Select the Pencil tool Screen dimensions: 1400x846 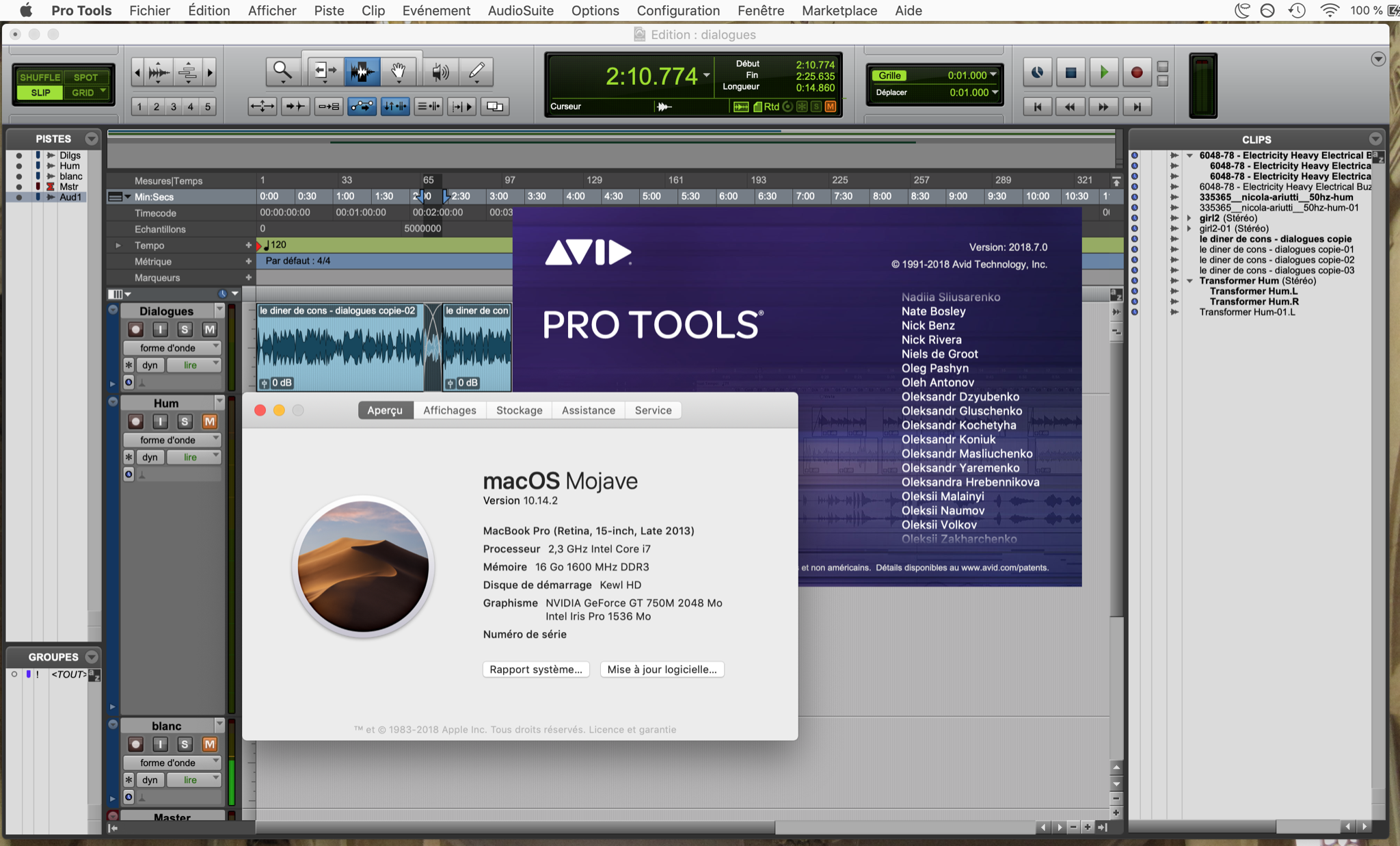pyautogui.click(x=477, y=70)
